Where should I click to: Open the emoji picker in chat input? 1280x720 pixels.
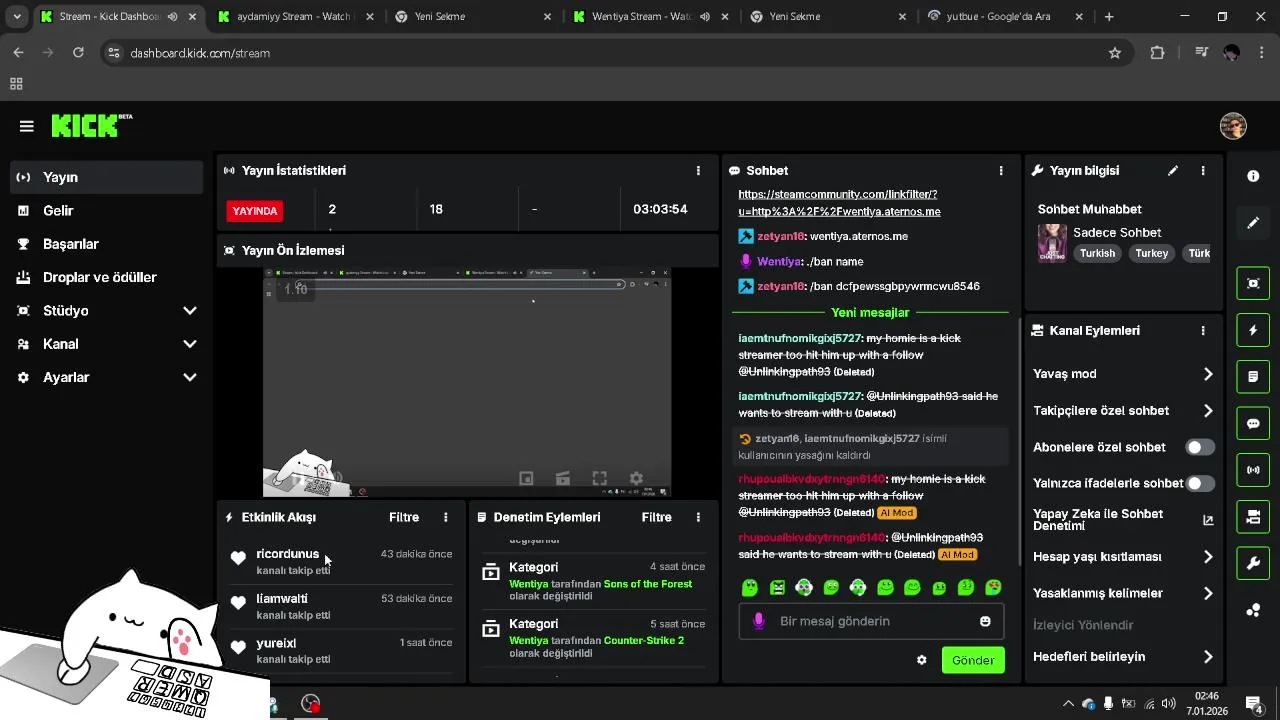click(x=985, y=621)
